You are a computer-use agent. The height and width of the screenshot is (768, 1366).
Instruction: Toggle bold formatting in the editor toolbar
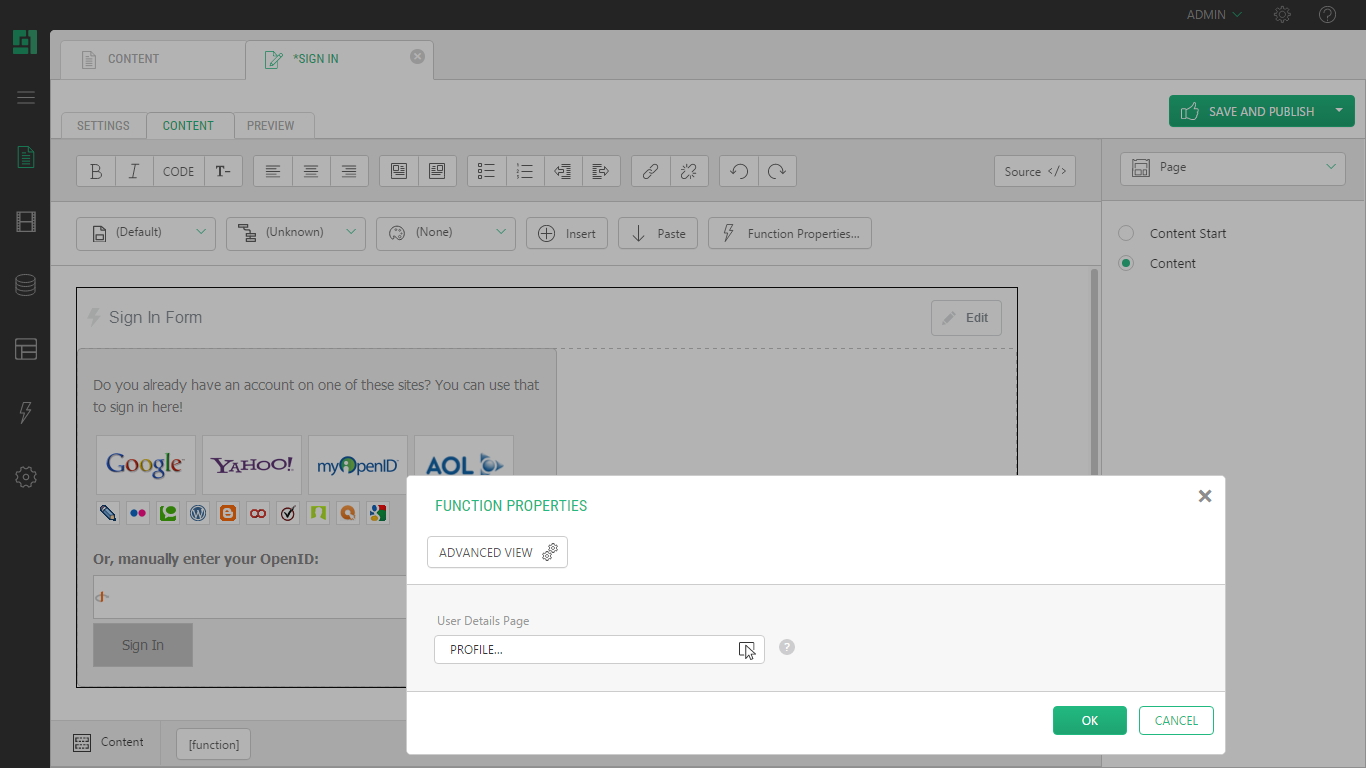click(x=96, y=171)
